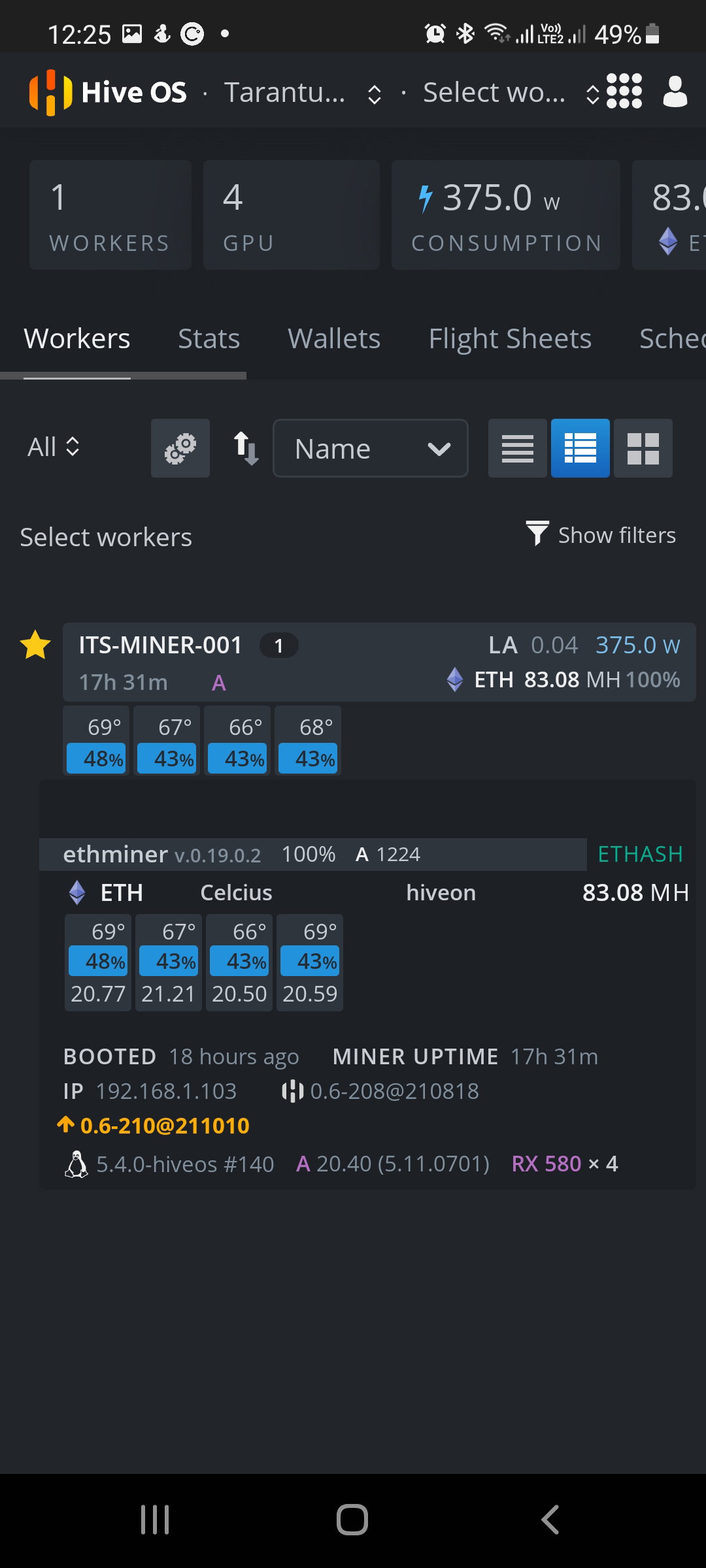706x1568 pixels.
Task: Click Select workers
Action: [106, 537]
